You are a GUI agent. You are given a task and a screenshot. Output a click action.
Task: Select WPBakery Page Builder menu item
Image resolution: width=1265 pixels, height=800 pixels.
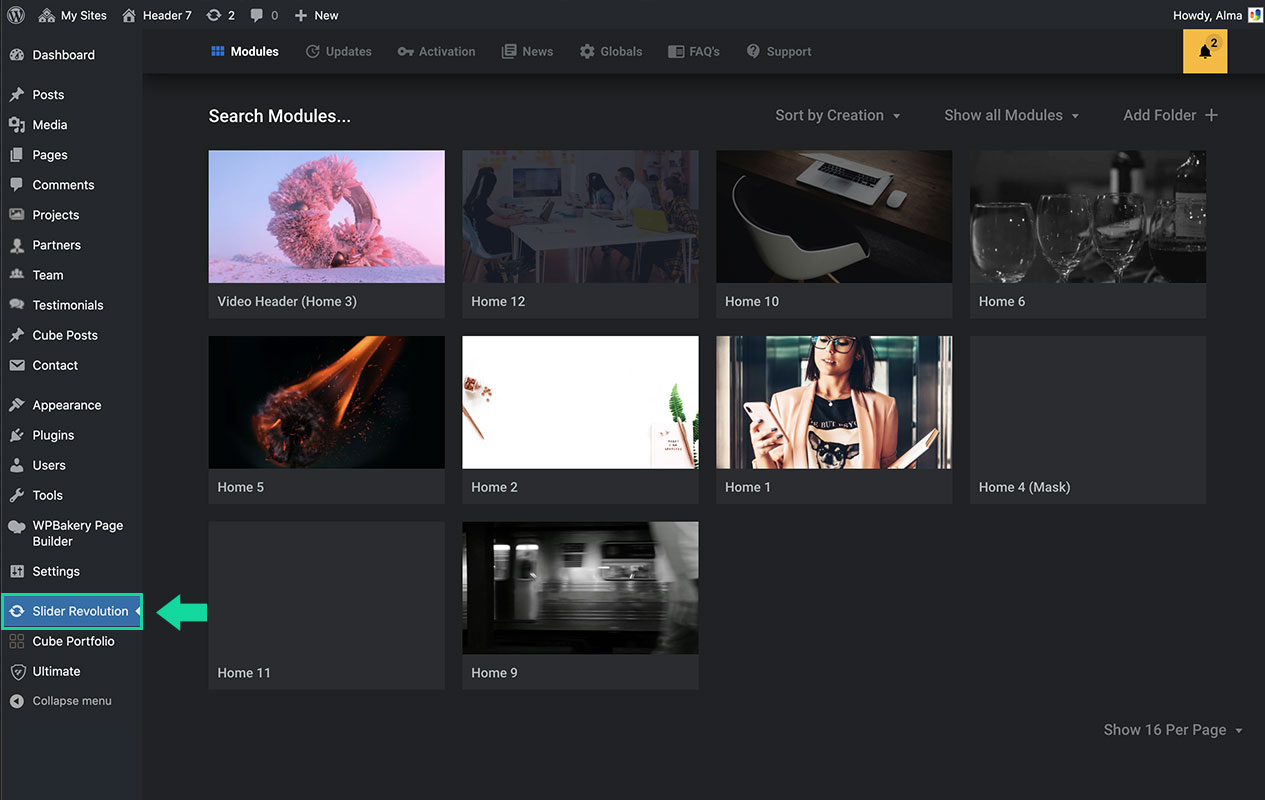point(77,533)
